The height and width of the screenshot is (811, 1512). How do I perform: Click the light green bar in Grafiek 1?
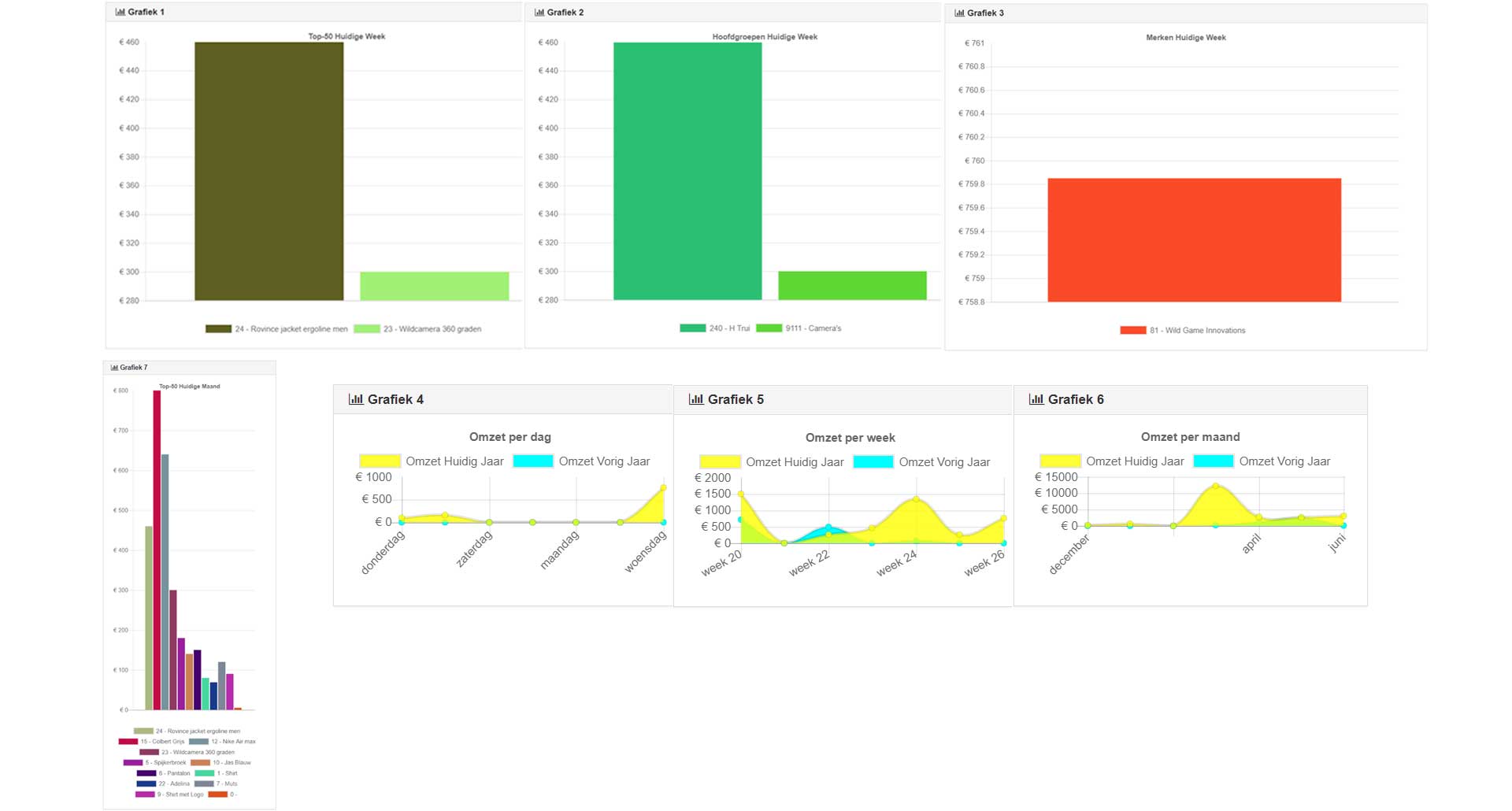tap(435, 286)
